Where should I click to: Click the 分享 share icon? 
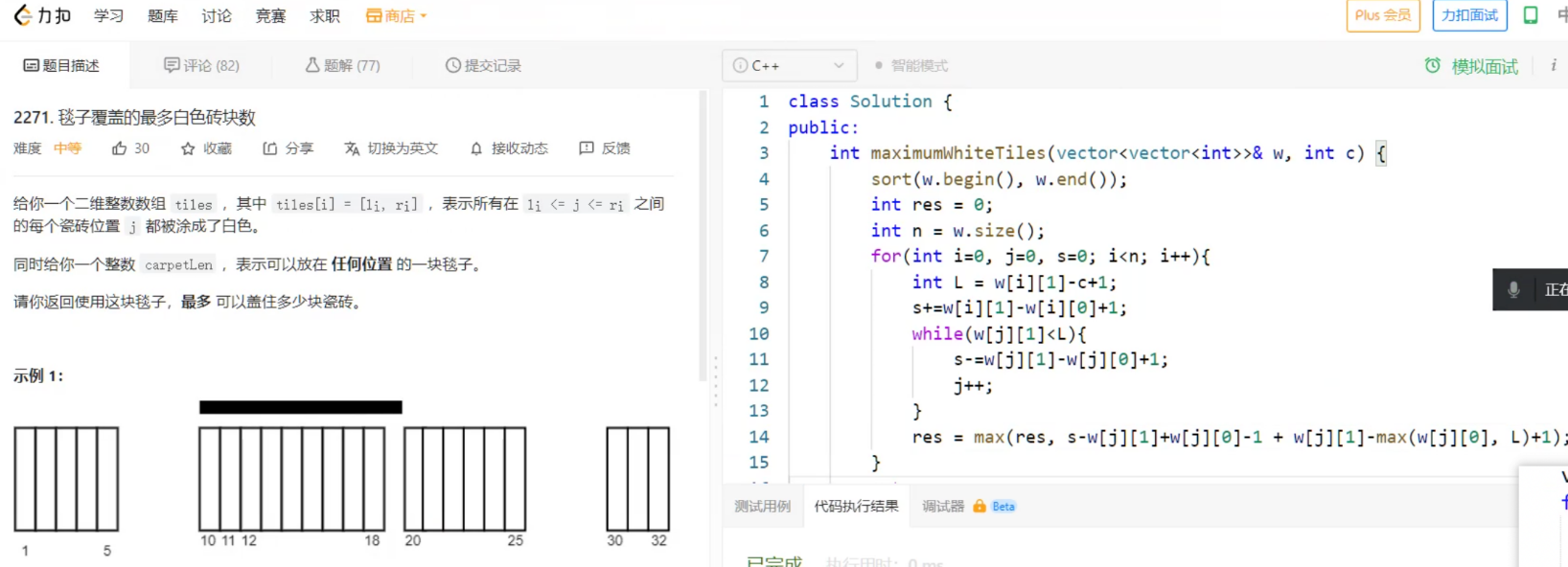click(x=270, y=148)
